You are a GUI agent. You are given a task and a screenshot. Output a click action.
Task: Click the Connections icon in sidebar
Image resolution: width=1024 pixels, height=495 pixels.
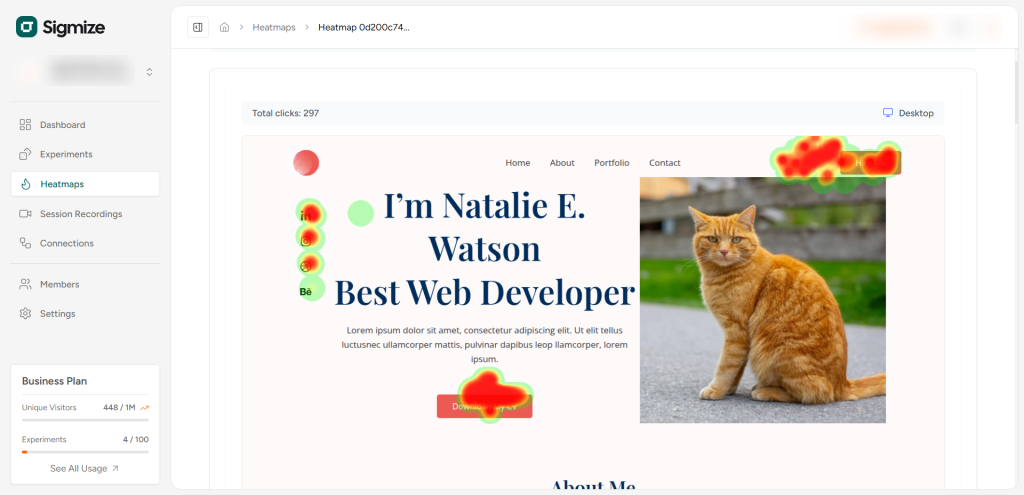25,243
